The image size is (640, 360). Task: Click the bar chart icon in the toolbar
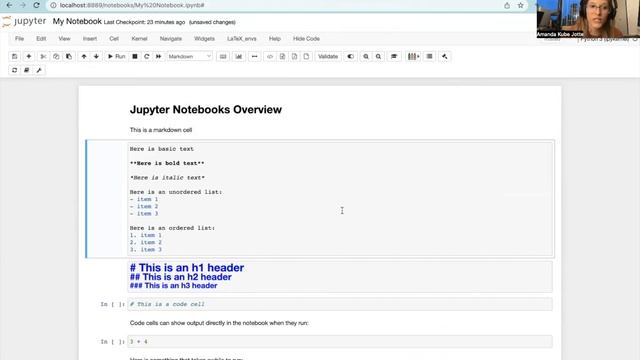(239, 56)
